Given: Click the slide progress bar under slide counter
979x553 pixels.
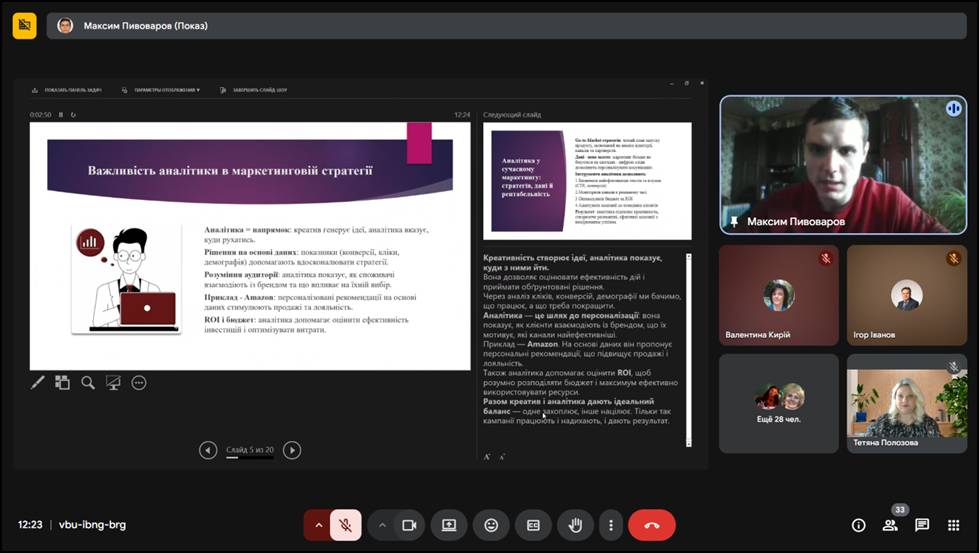Looking at the screenshot, I should click(x=249, y=456).
